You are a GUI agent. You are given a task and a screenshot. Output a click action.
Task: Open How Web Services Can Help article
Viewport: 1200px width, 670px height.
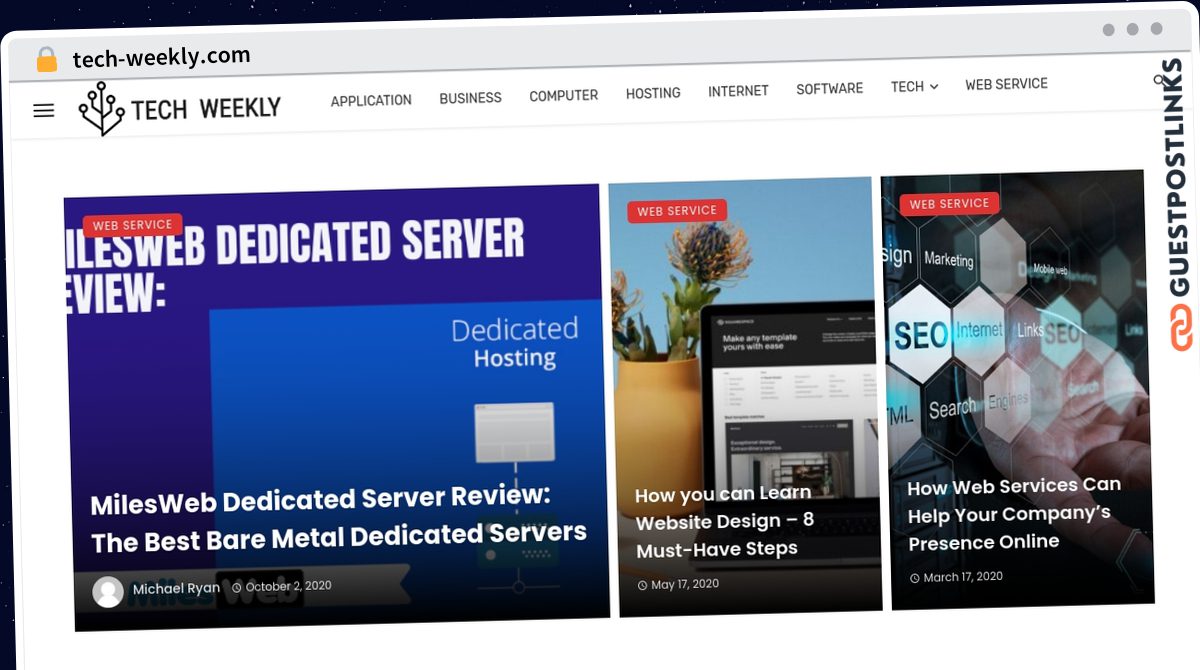click(x=1014, y=514)
